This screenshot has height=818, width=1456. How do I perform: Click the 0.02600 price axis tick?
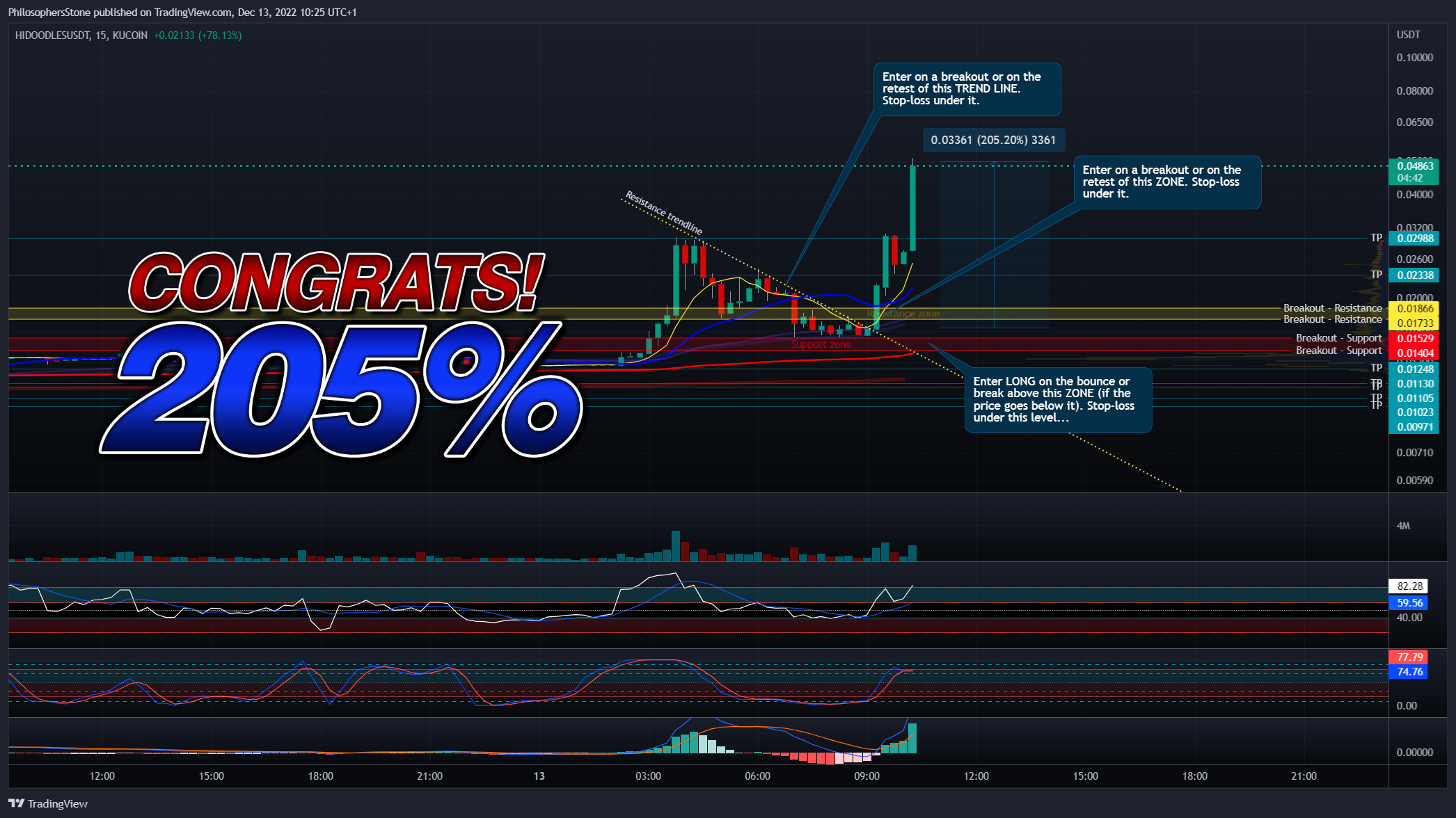point(1415,259)
